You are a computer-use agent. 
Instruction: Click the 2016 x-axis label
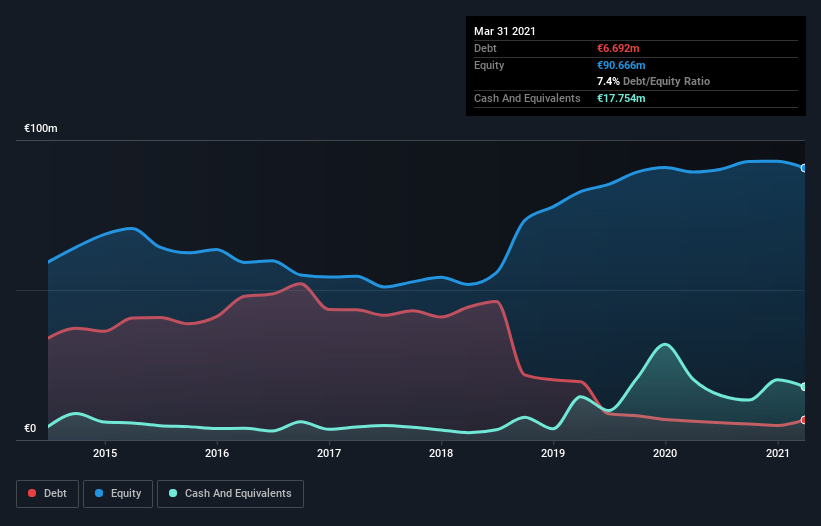coord(217,453)
